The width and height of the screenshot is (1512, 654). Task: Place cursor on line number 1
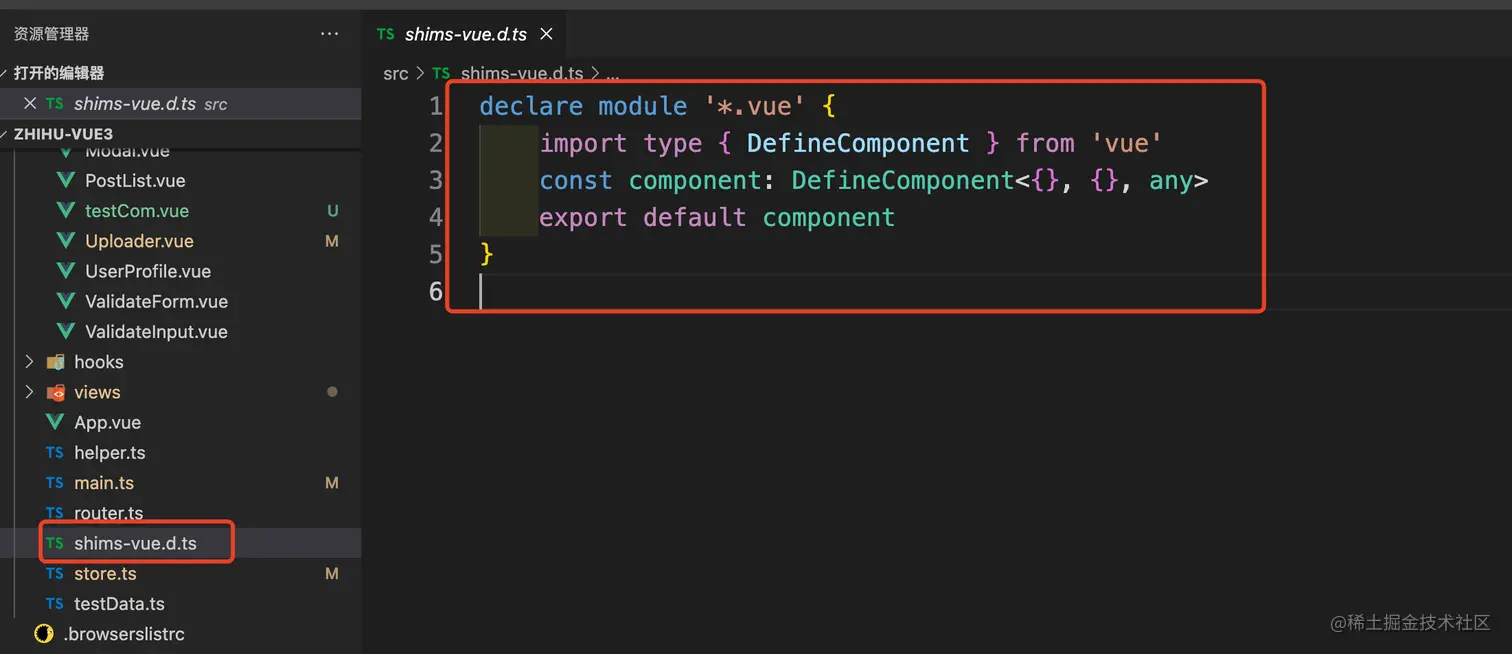[x=435, y=106]
